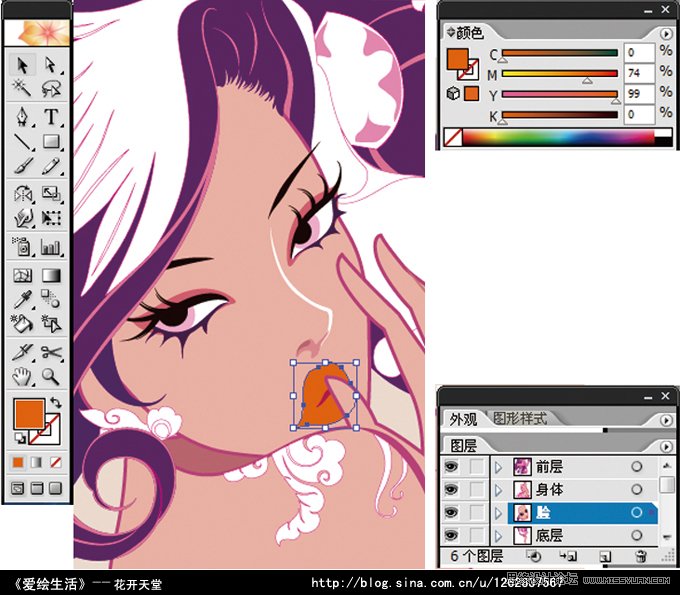Image resolution: width=680 pixels, height=595 pixels.
Task: Select the Free Transform tool
Action: pos(51,218)
